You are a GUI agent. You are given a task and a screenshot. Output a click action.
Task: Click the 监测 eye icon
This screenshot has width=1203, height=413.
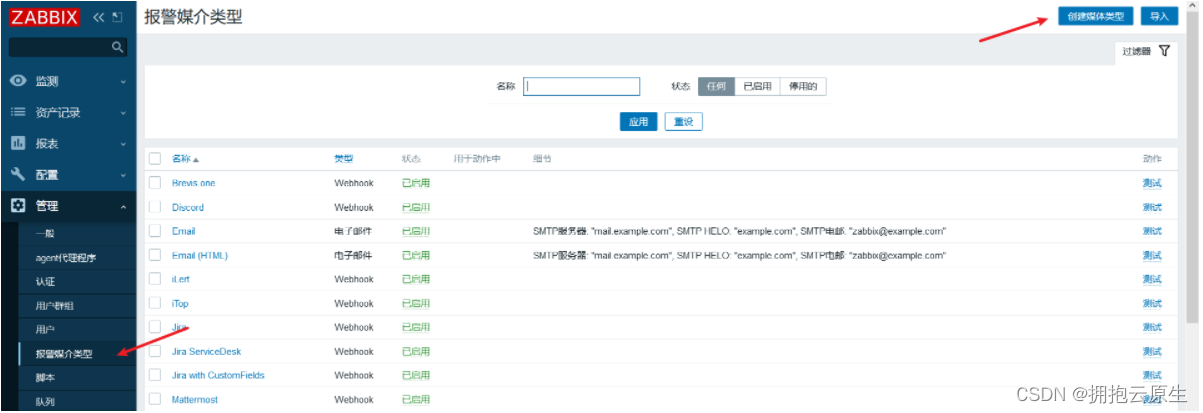(18, 81)
